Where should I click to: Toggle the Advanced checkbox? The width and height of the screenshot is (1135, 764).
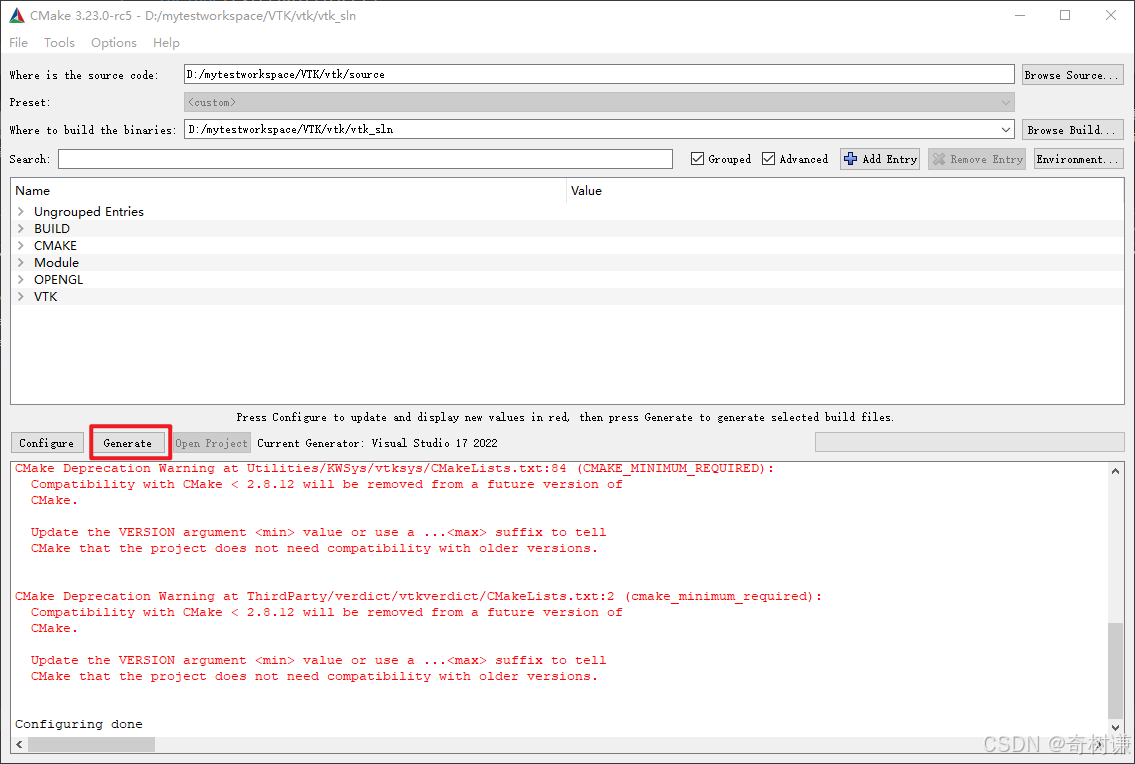[769, 159]
